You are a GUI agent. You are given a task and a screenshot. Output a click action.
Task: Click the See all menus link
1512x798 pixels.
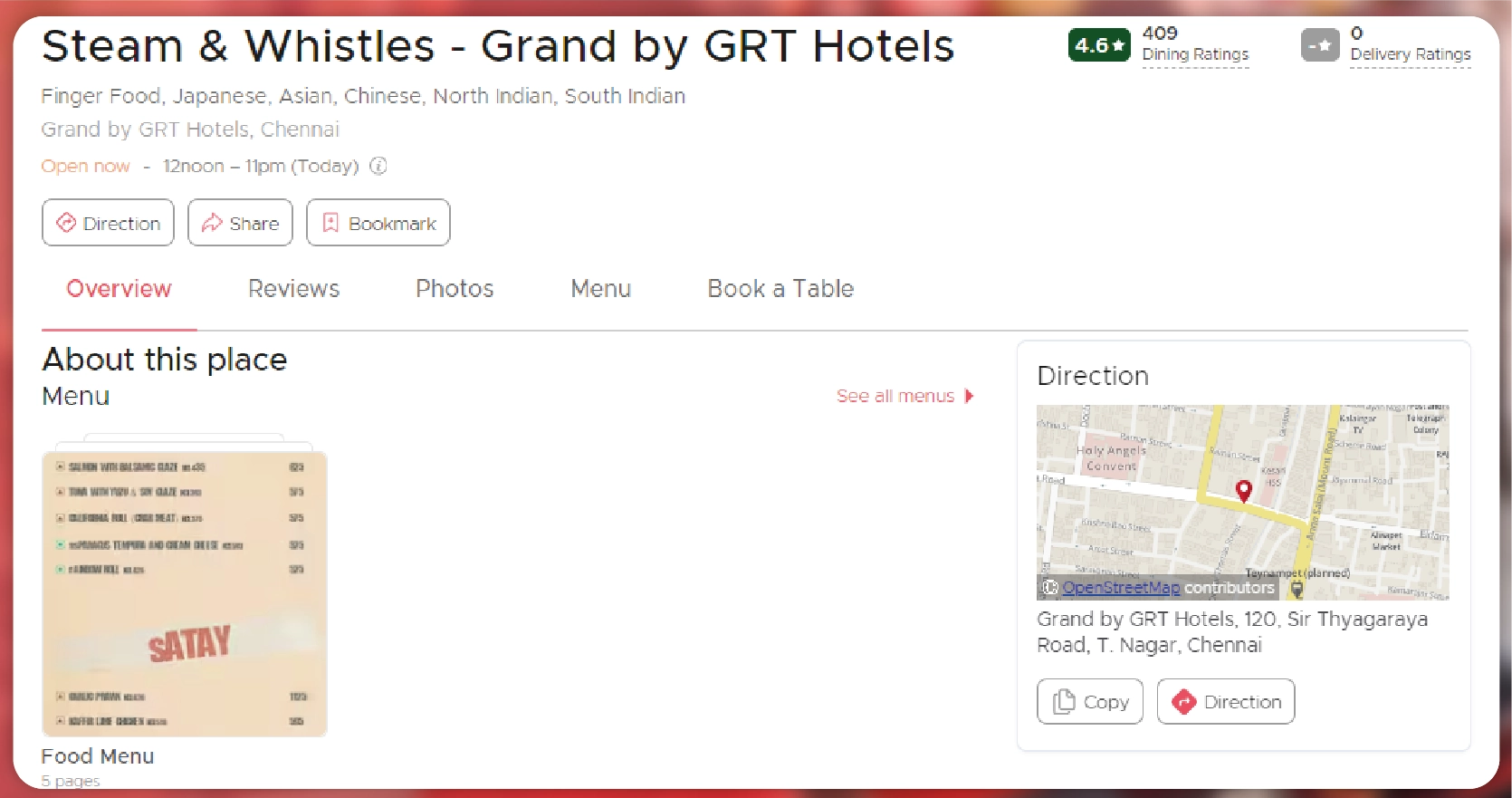tap(904, 396)
